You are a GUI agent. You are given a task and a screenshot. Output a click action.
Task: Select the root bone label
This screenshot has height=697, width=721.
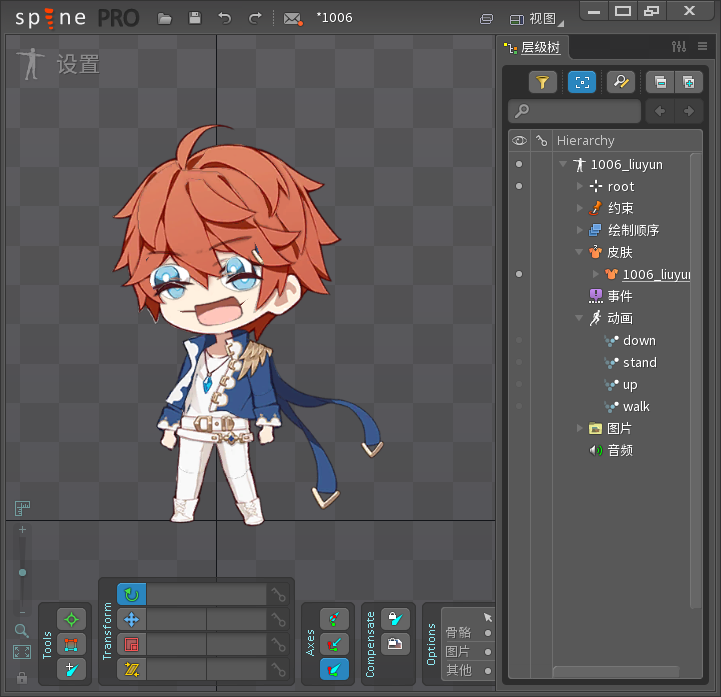click(621, 186)
